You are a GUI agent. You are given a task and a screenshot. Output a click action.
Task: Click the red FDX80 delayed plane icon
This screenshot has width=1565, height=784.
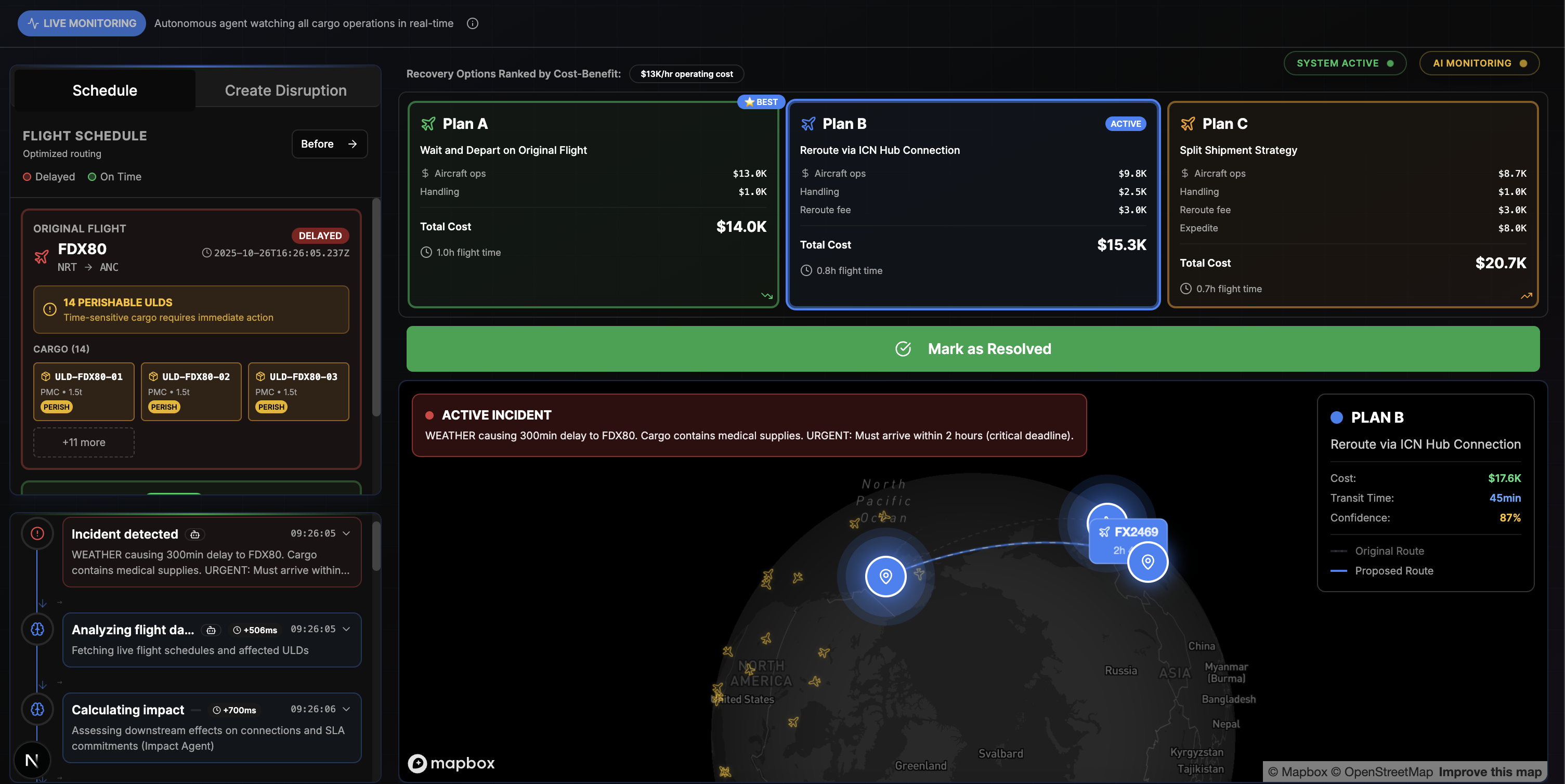41,257
